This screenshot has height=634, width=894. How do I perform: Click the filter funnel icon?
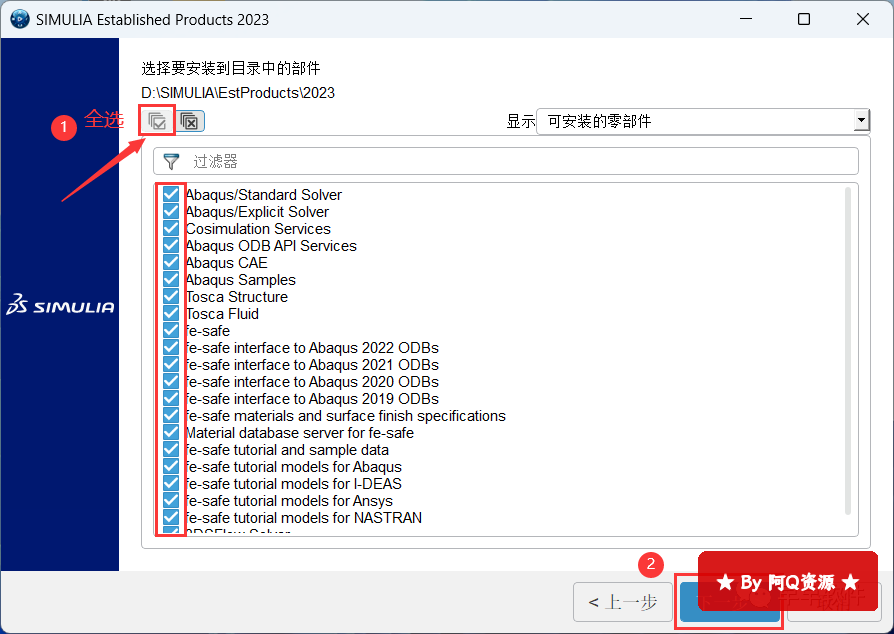[172, 161]
